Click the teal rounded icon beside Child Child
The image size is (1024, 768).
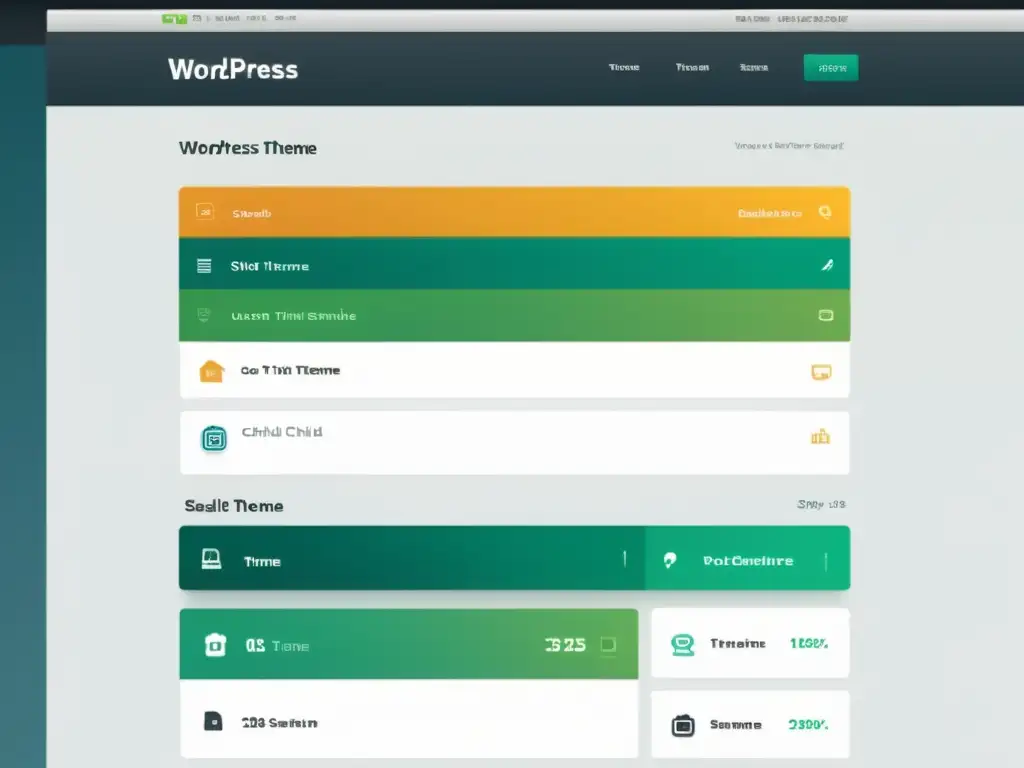[x=214, y=439]
